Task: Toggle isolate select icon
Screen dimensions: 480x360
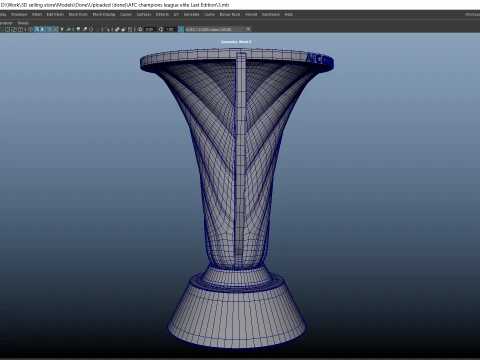Action: 107,29
